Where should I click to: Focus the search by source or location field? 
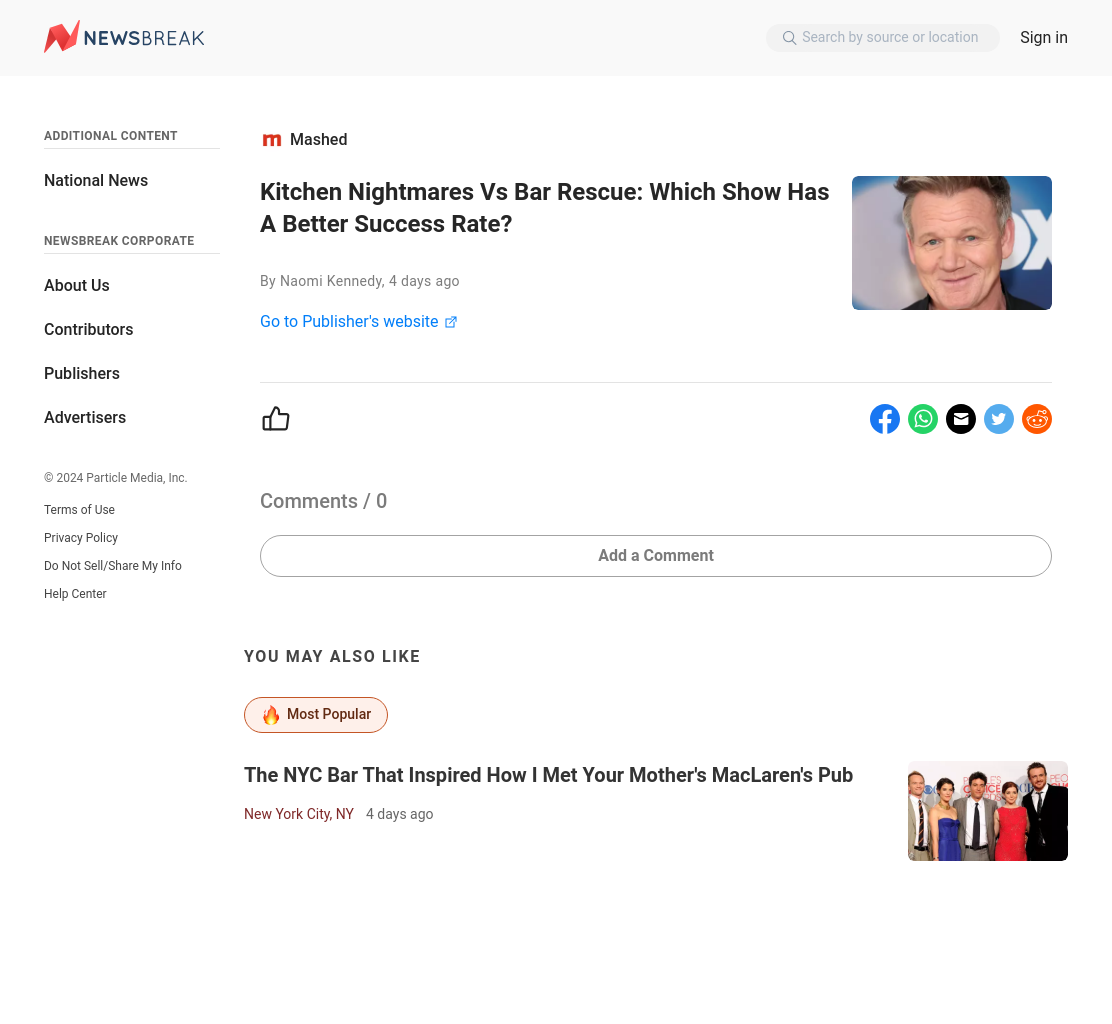point(883,38)
